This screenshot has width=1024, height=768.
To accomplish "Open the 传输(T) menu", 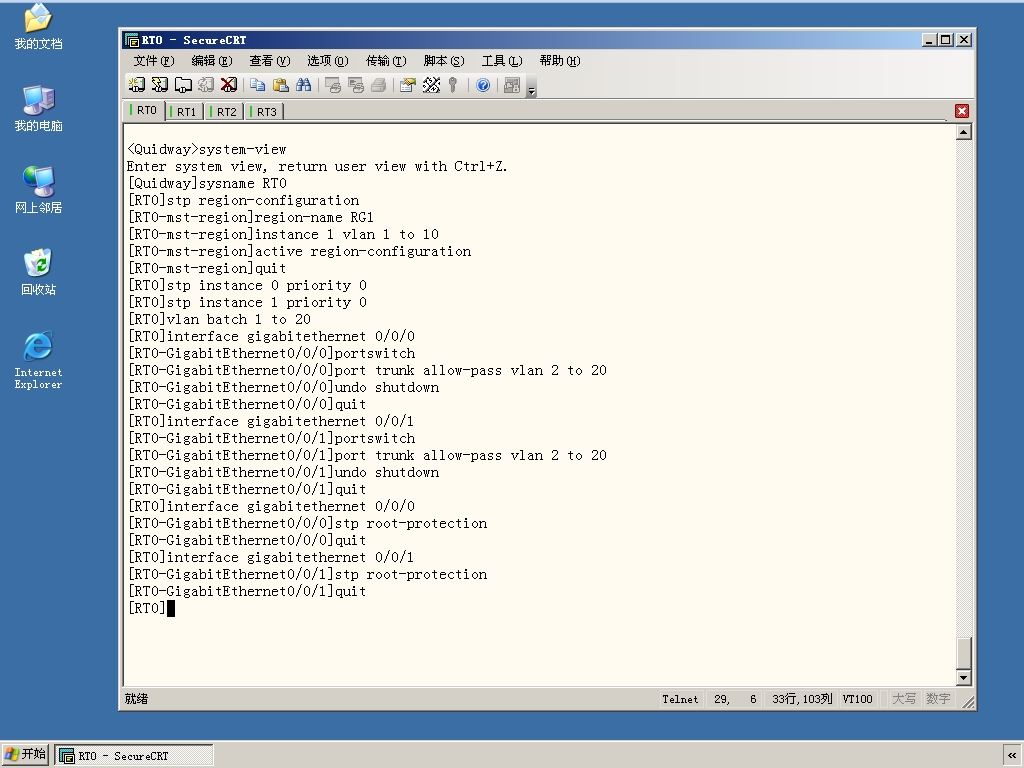I will [386, 61].
